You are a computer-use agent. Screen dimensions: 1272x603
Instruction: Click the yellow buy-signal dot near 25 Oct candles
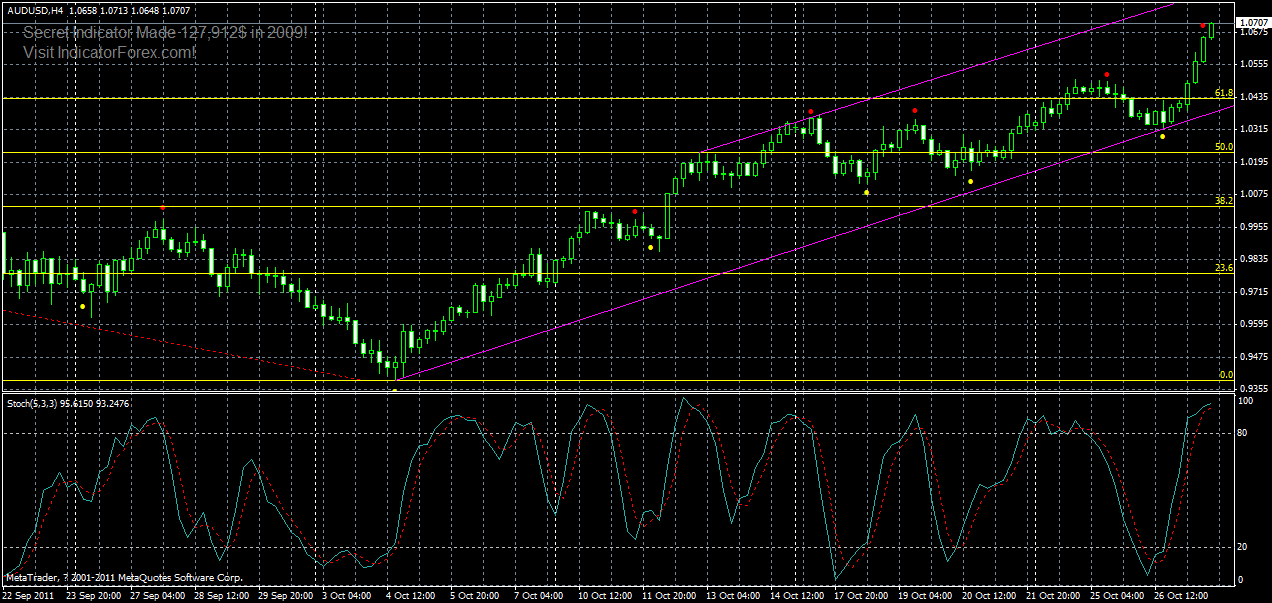(x=1163, y=136)
